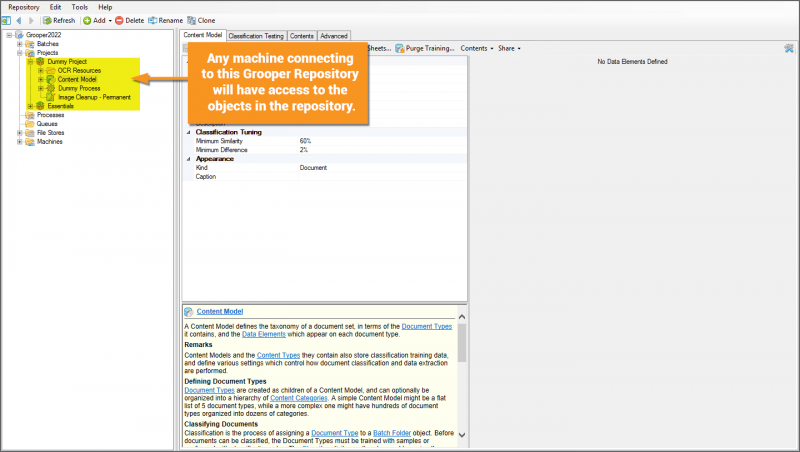Screen dimensions: 800x452
Task: Click the navigate forward arrow icon
Action: pyautogui.click(x=31, y=20)
